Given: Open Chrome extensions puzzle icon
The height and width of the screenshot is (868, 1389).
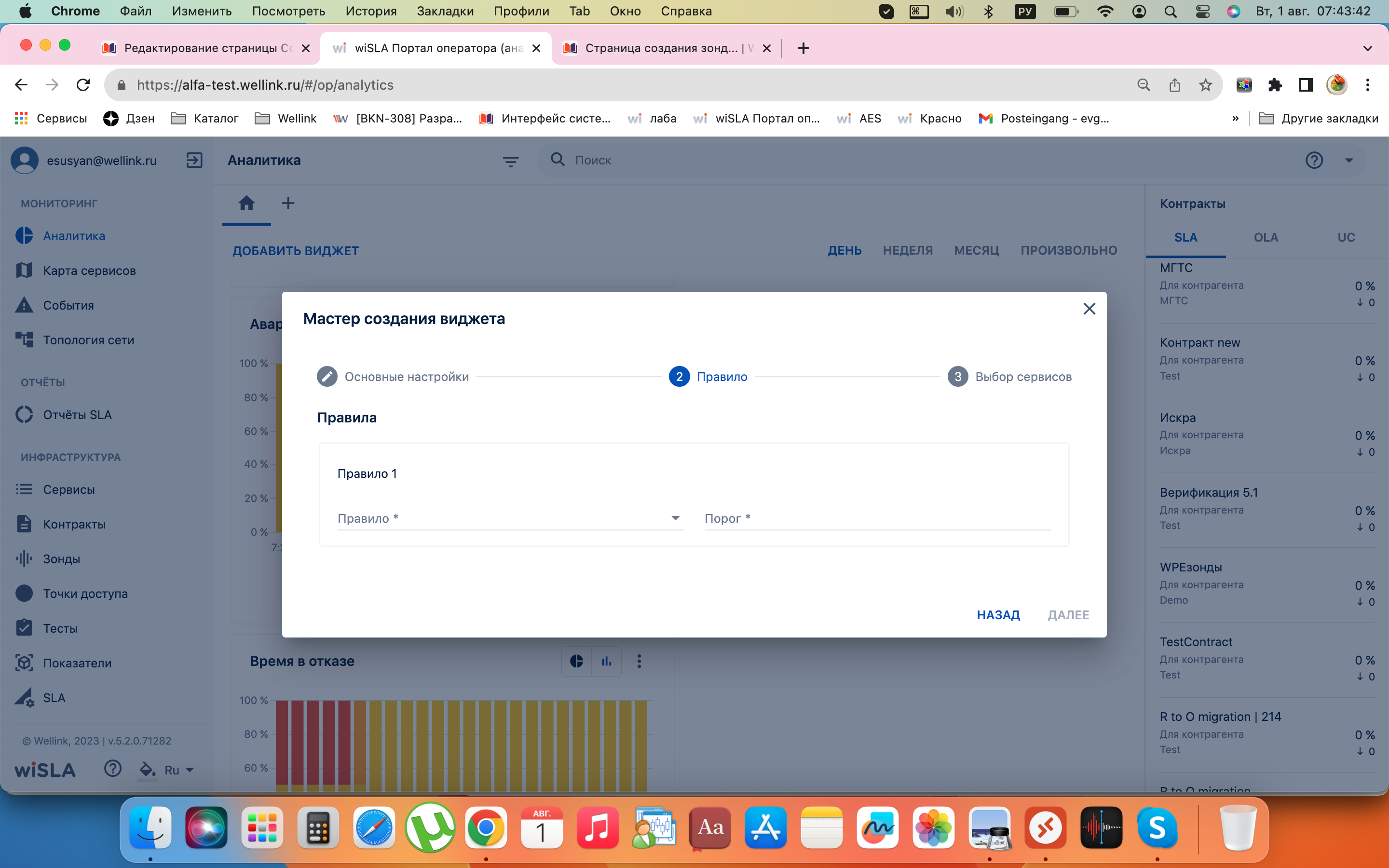Looking at the screenshot, I should [1275, 85].
